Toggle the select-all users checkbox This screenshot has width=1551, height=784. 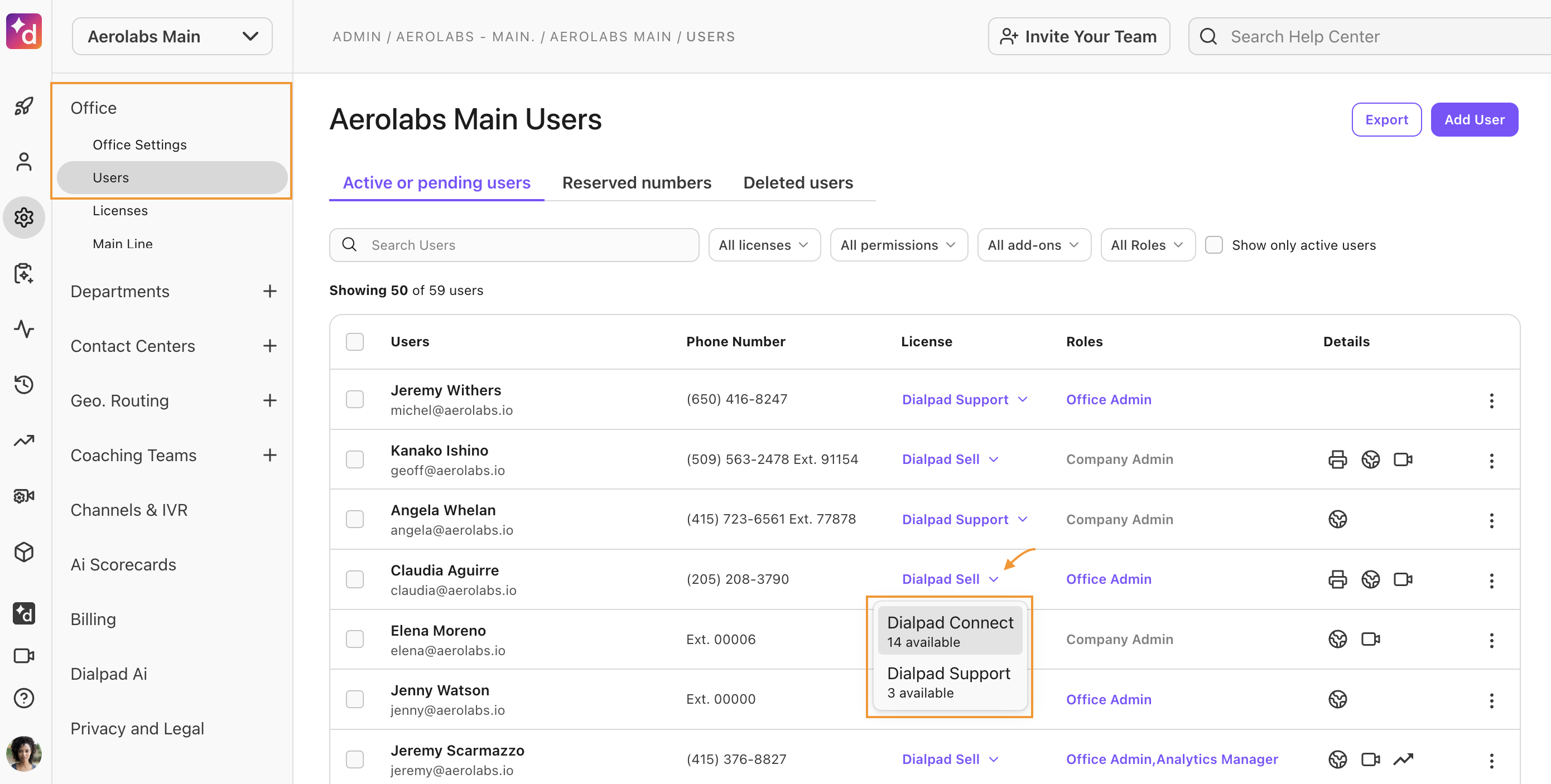point(355,341)
